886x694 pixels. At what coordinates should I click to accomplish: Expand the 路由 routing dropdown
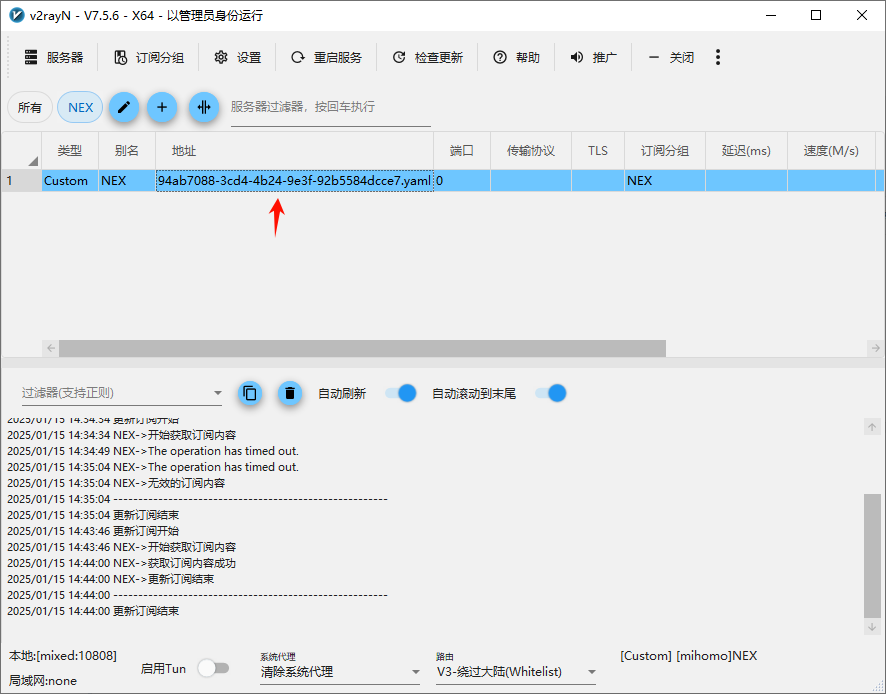(515, 672)
